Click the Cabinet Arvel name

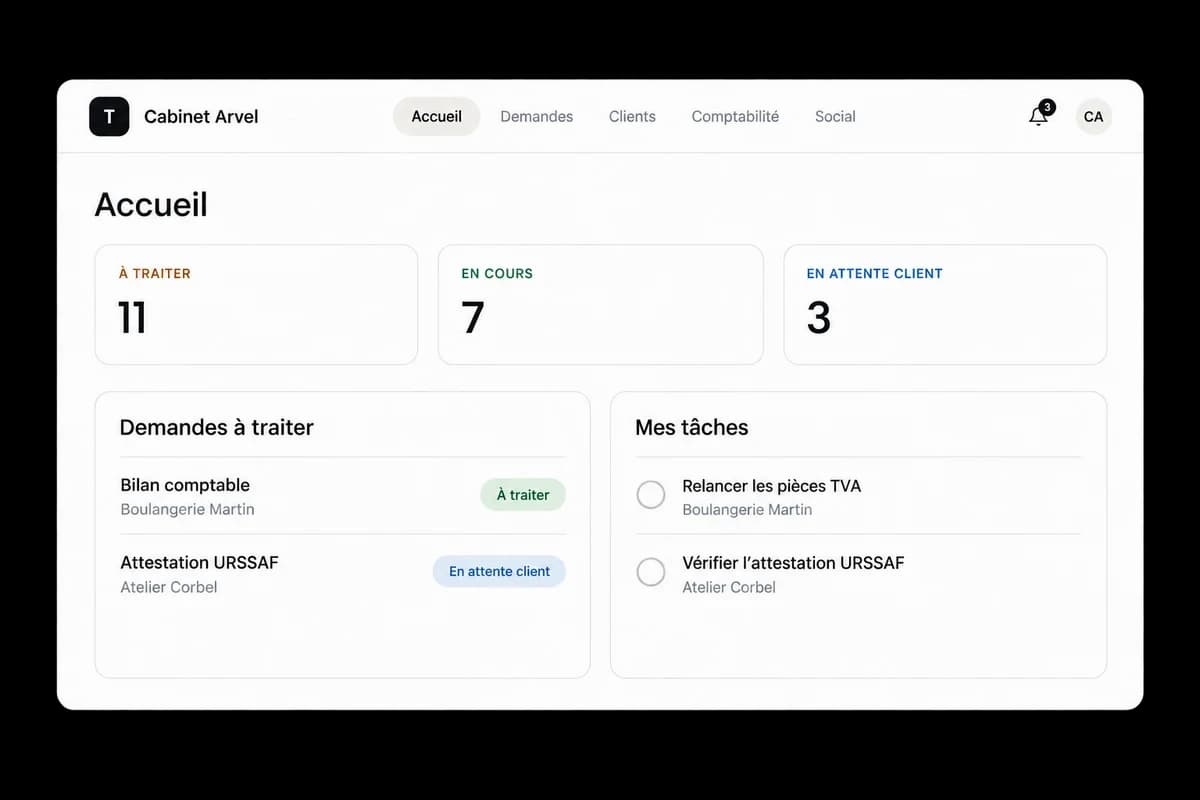pyautogui.click(x=201, y=116)
